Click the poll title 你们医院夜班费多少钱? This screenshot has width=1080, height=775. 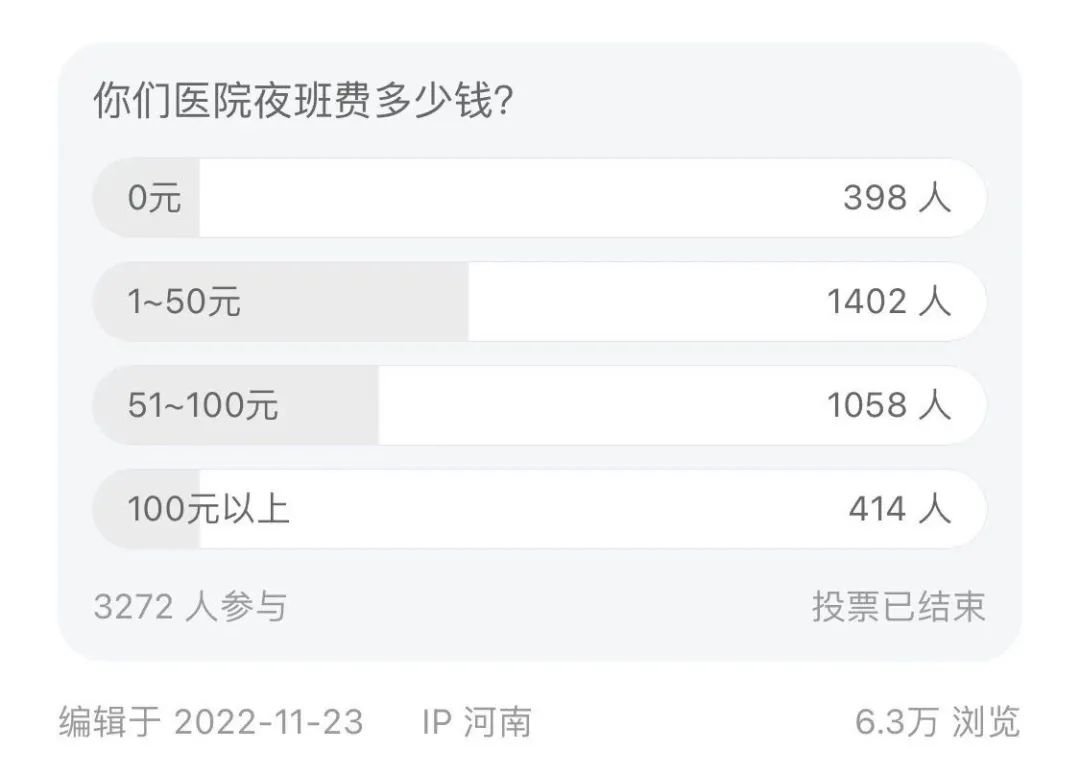[x=304, y=101]
